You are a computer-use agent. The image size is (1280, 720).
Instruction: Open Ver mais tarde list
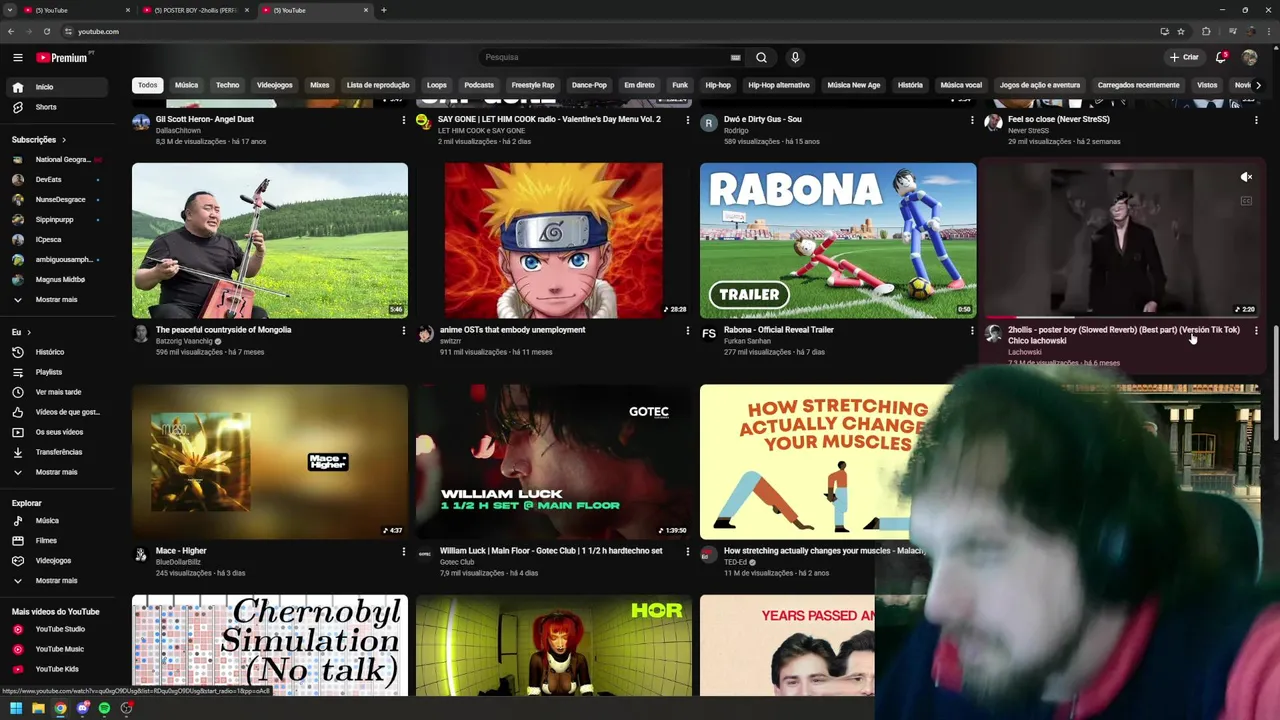58,392
